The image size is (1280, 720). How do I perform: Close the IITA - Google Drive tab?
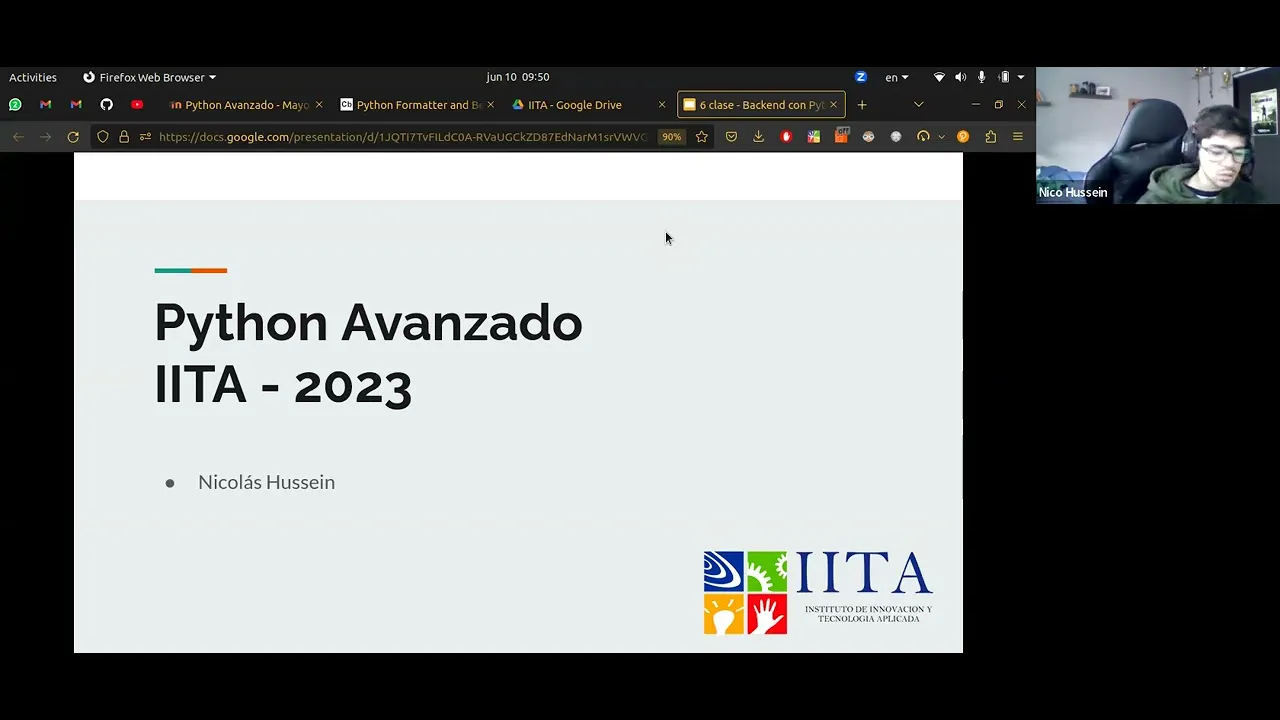(661, 105)
